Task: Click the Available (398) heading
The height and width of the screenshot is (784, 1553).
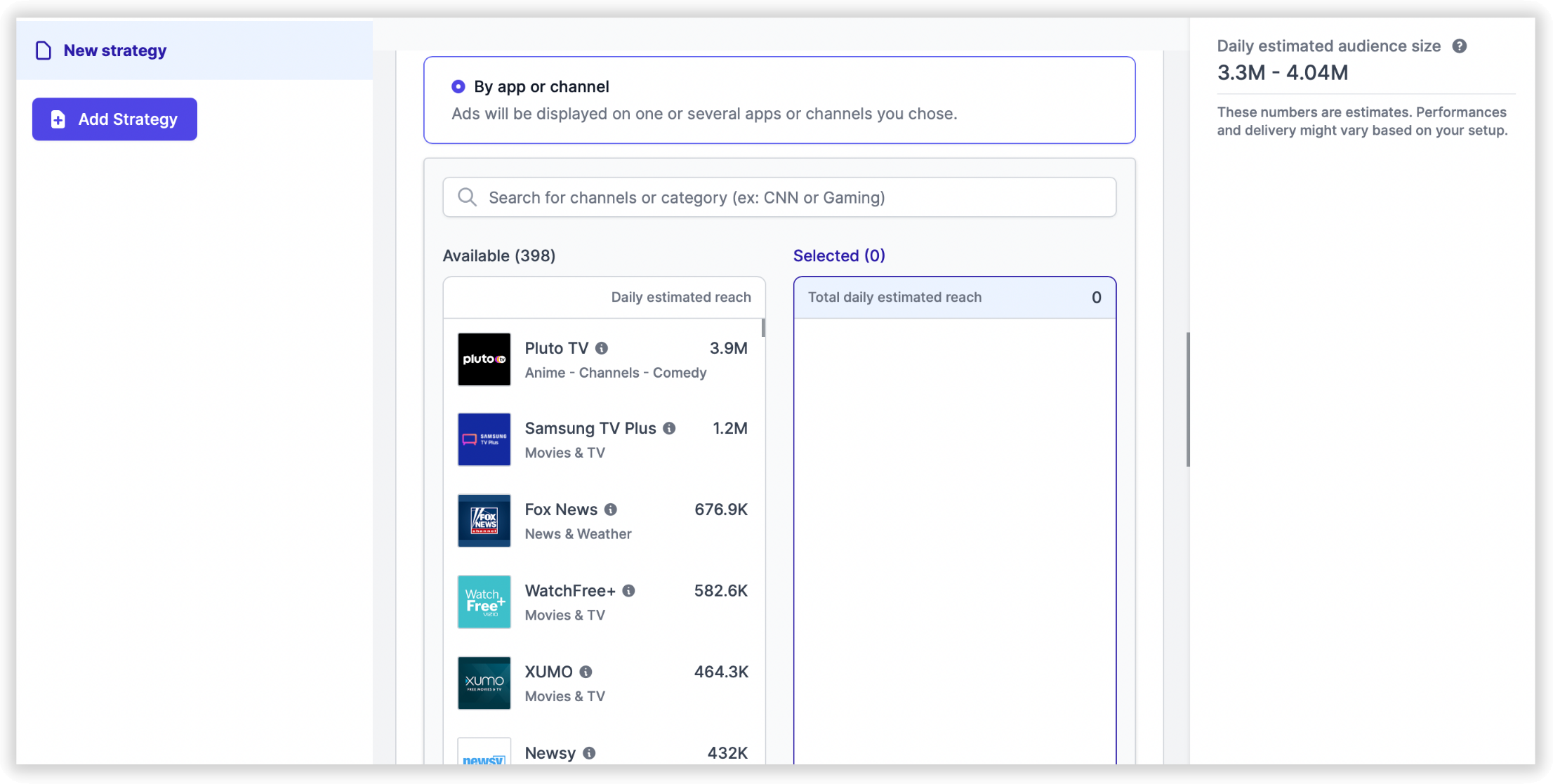Action: click(499, 255)
